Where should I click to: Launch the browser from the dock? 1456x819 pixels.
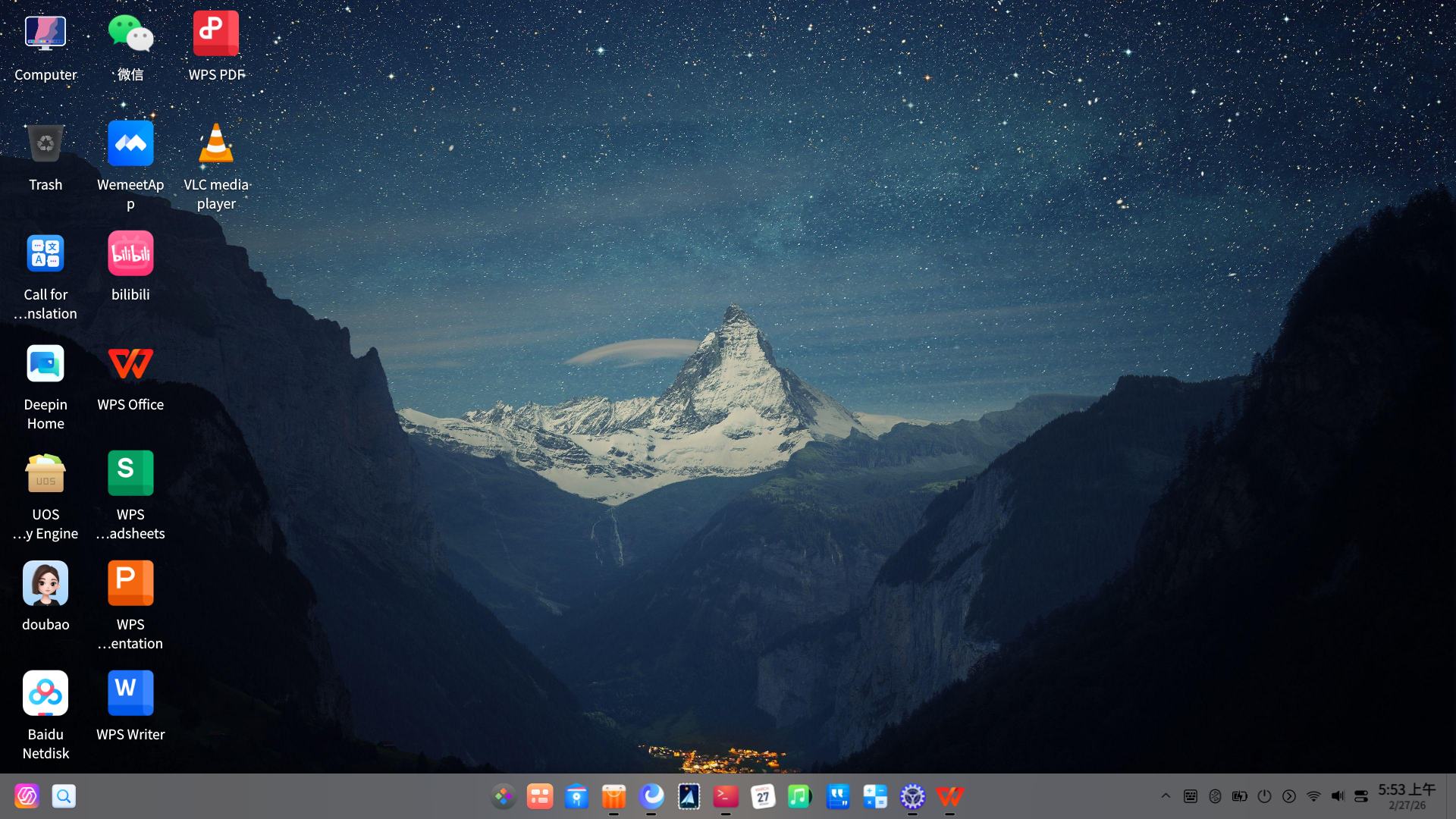(x=652, y=796)
